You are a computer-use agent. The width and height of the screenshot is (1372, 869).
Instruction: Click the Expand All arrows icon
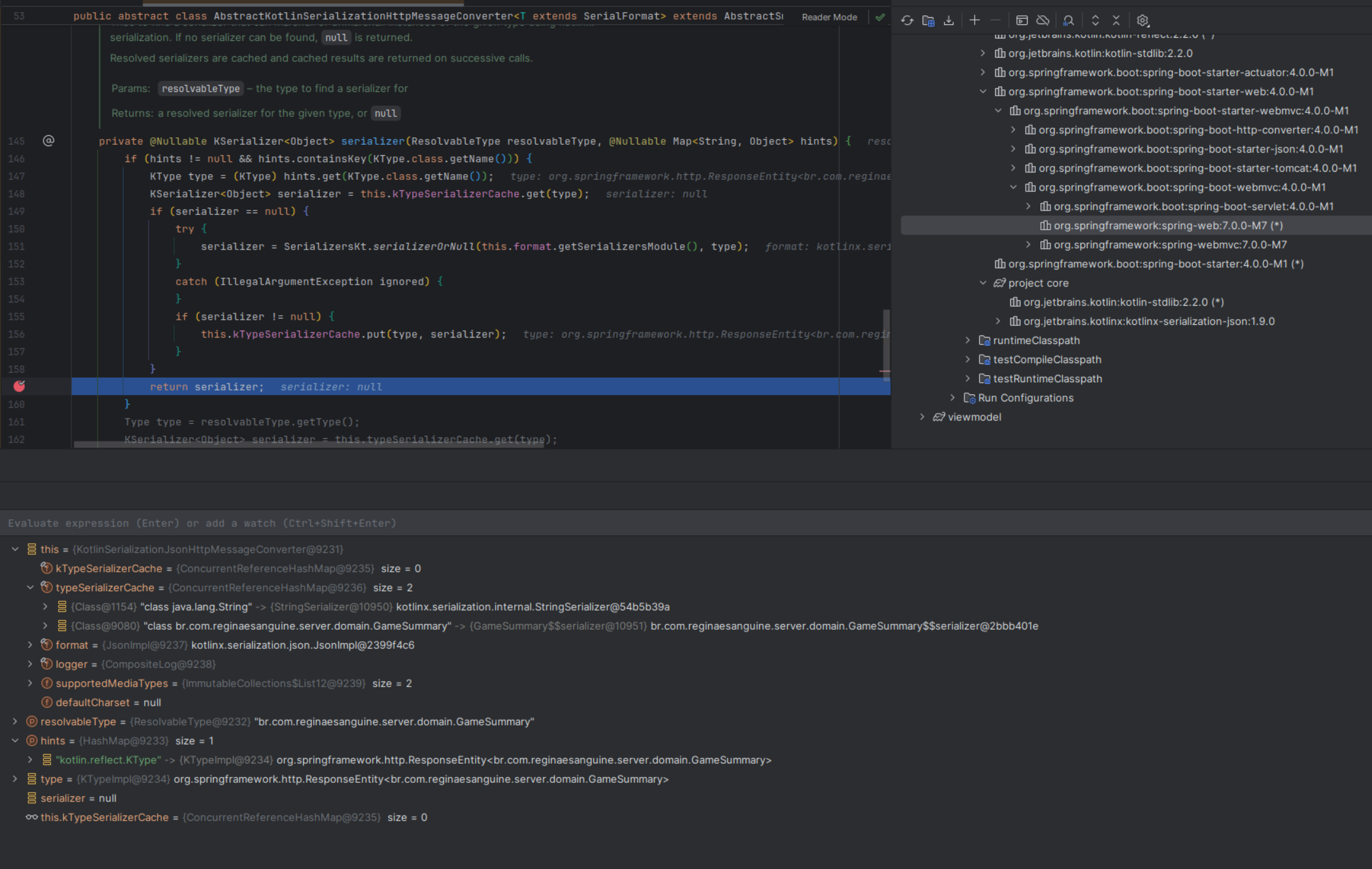(1095, 20)
